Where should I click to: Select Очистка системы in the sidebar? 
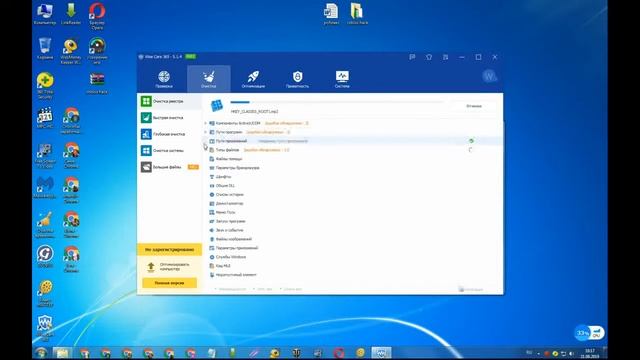point(169,151)
